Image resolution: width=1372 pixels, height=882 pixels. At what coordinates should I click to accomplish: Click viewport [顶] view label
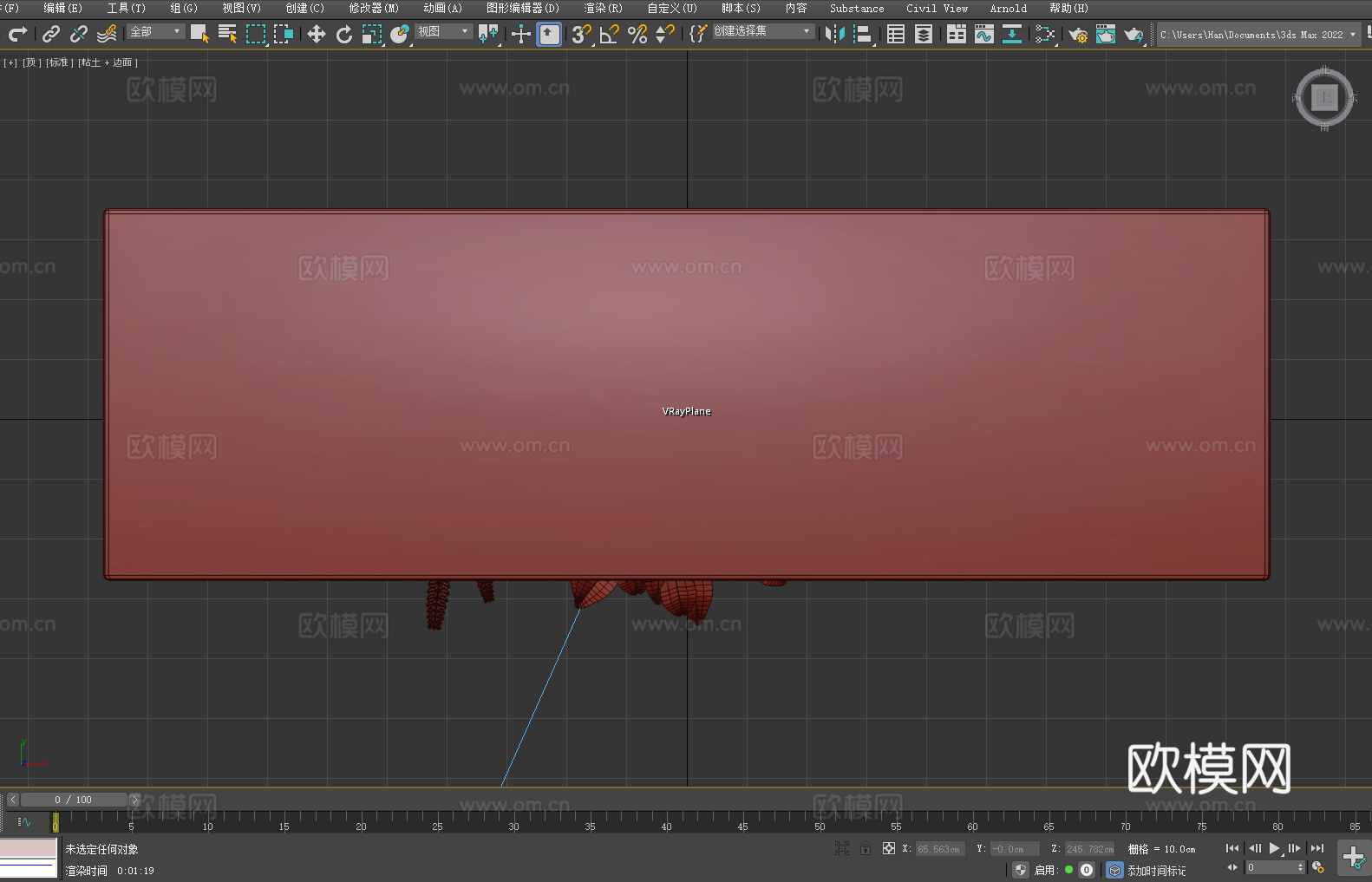click(x=32, y=62)
